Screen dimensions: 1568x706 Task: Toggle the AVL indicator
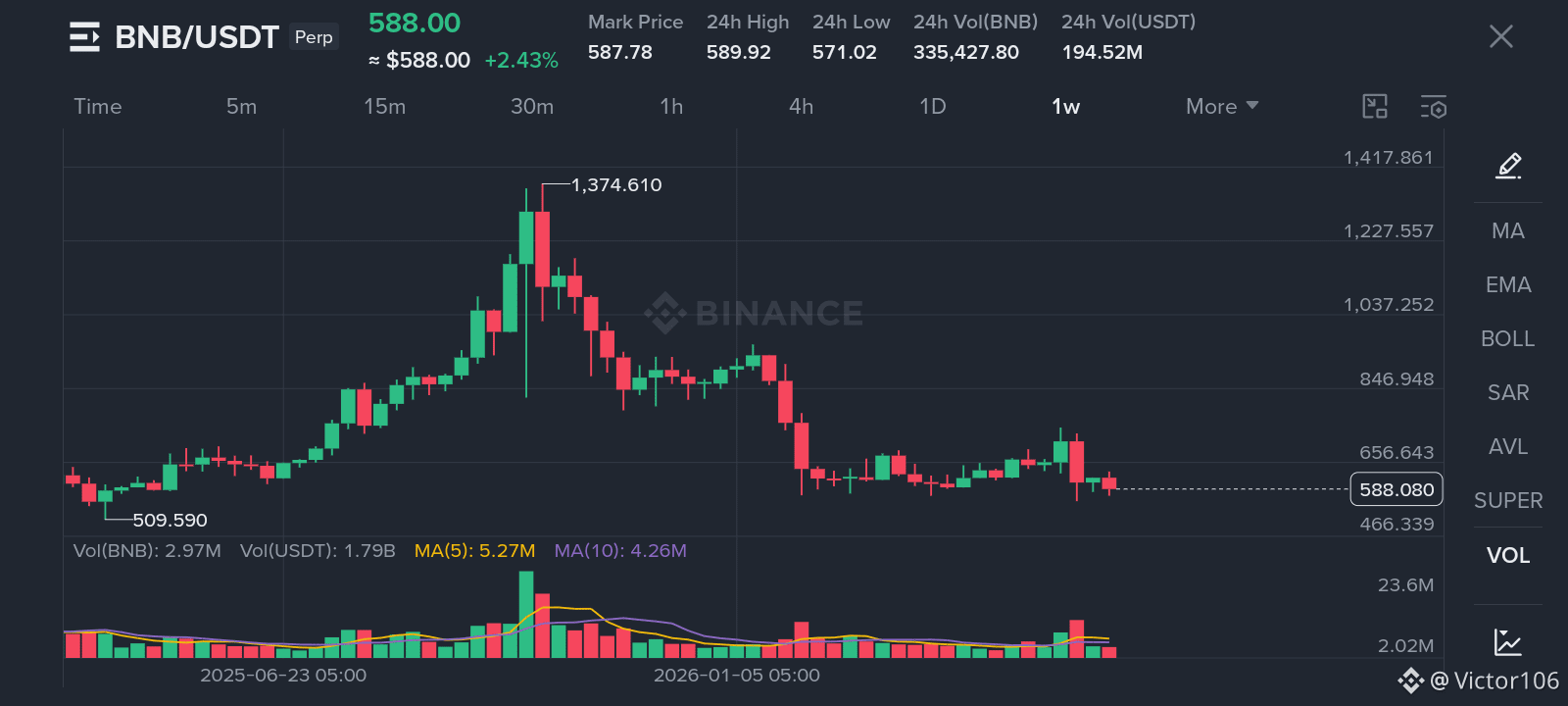pyautogui.click(x=1507, y=446)
